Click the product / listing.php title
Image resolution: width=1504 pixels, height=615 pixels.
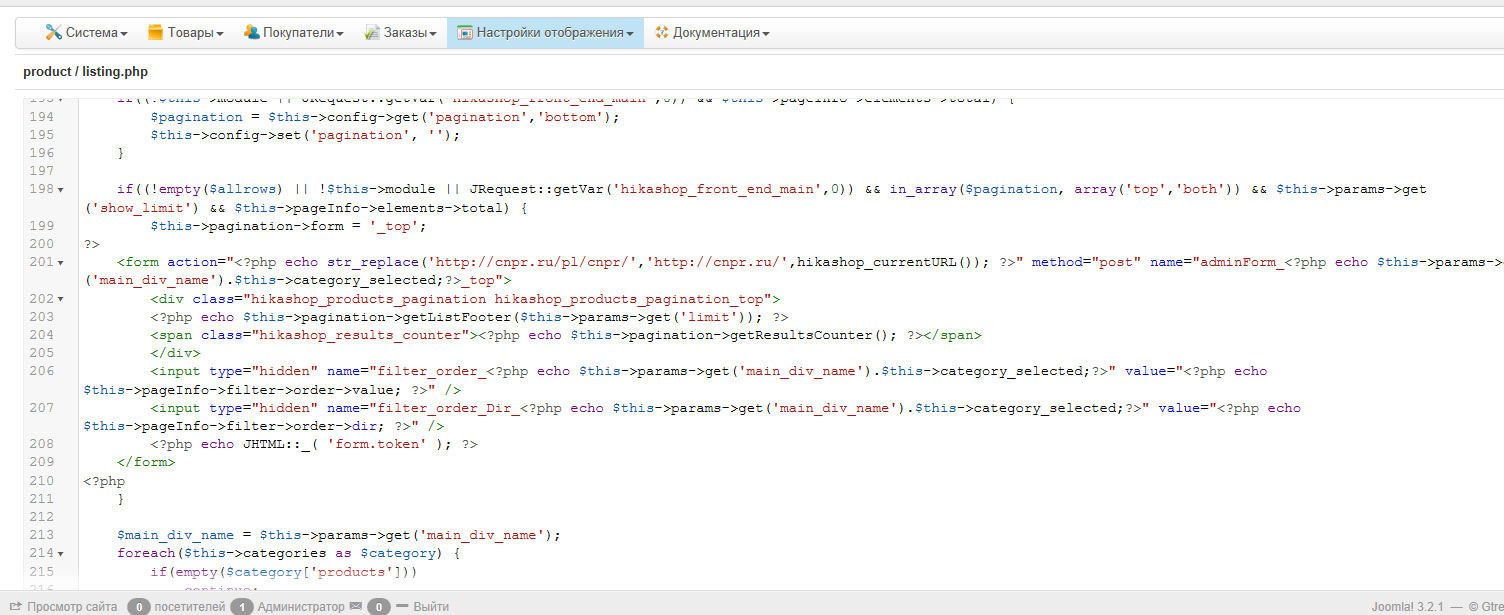[85, 72]
